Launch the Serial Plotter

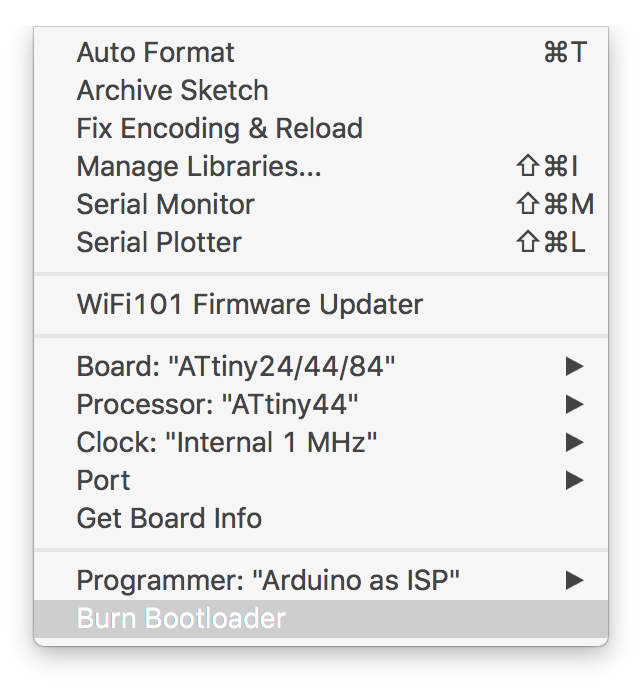coord(321,242)
